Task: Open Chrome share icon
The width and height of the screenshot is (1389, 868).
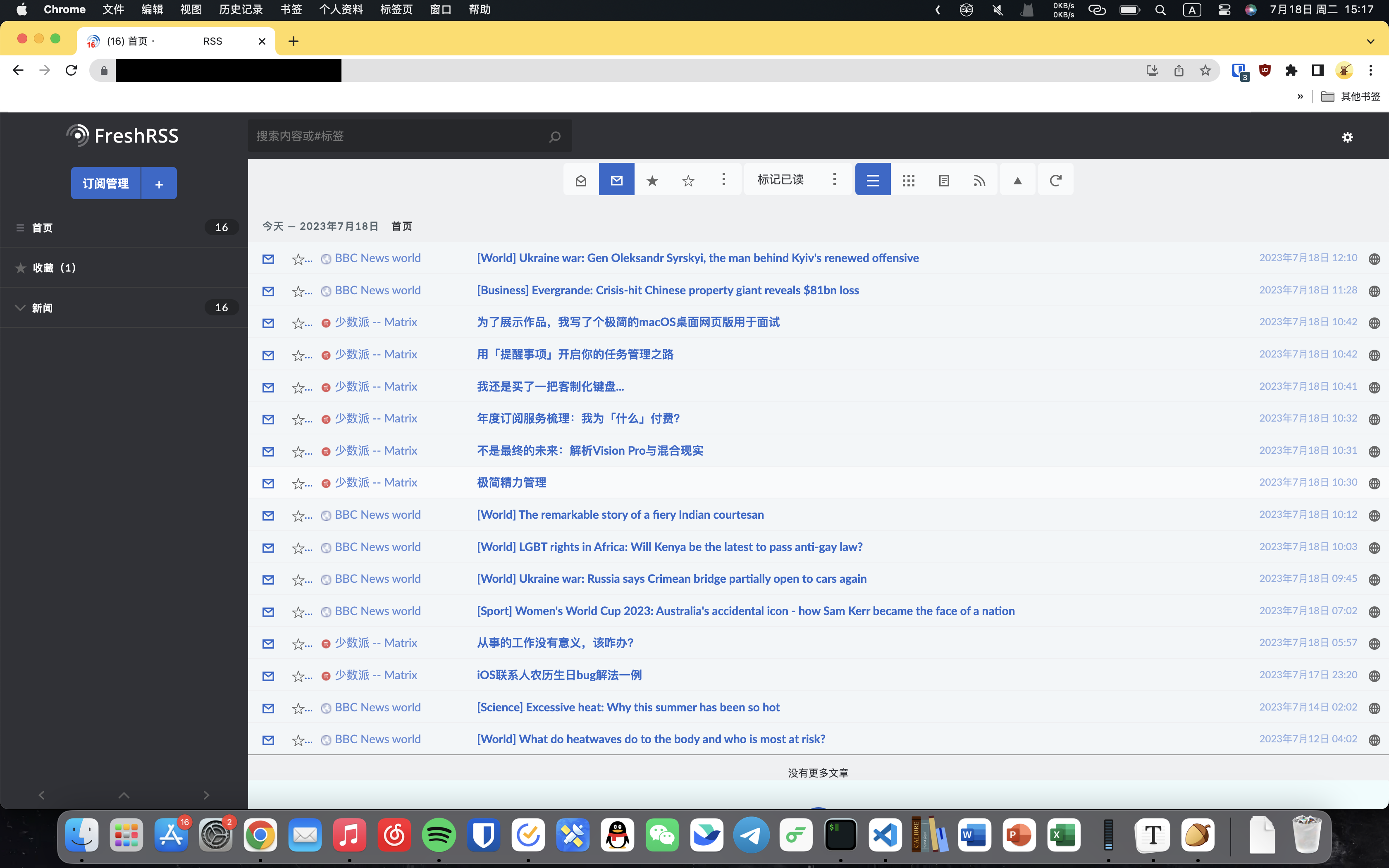Action: tap(1179, 70)
